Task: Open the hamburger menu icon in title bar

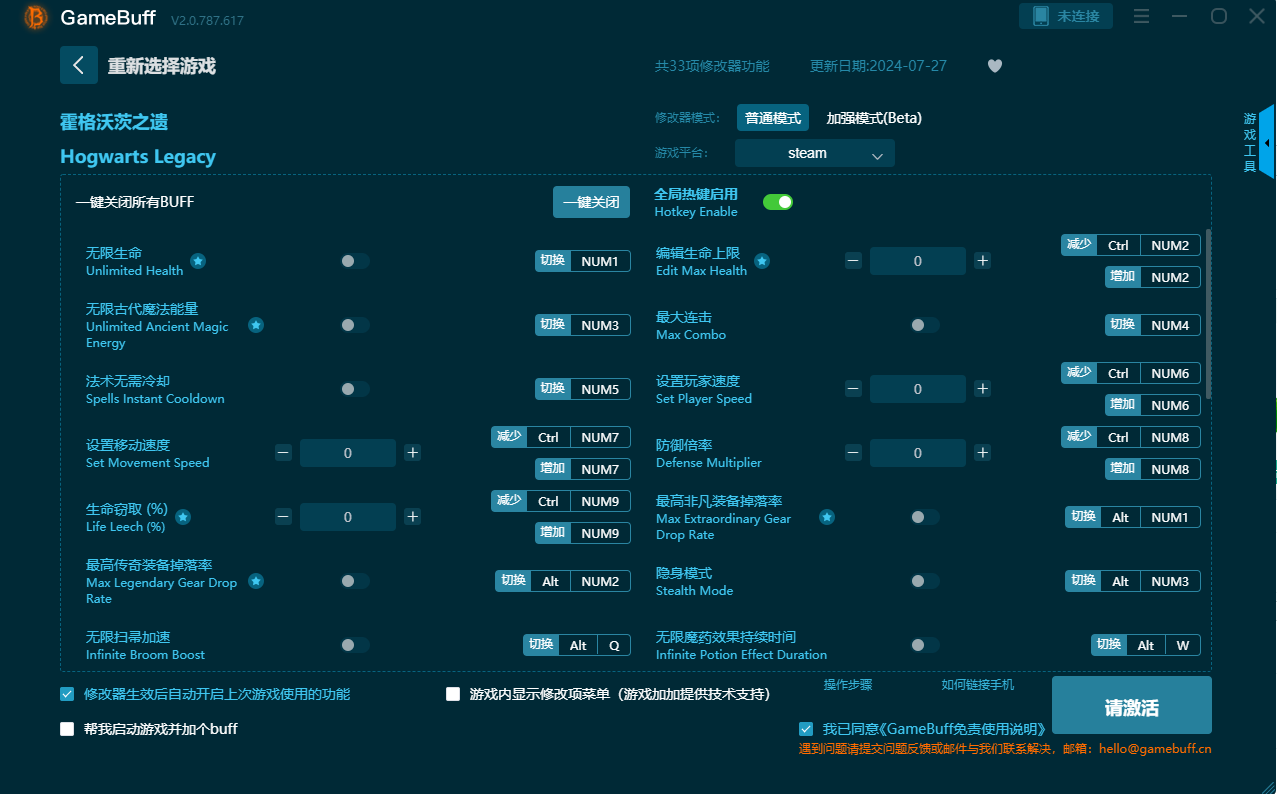Action: (x=1141, y=16)
